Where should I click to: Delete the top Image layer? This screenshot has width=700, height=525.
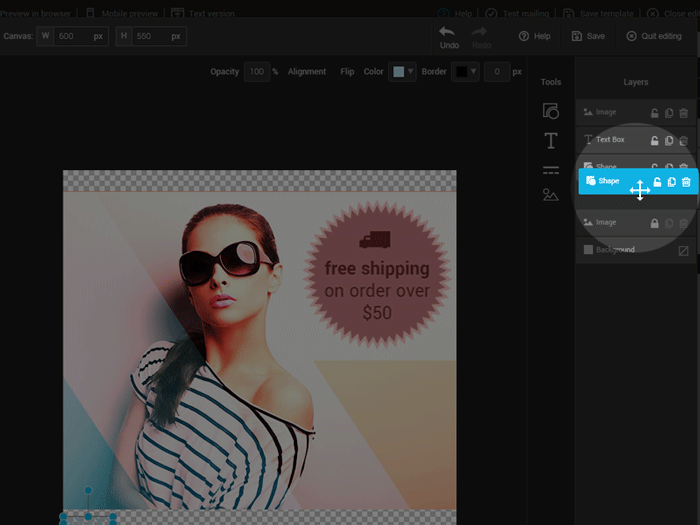684,113
